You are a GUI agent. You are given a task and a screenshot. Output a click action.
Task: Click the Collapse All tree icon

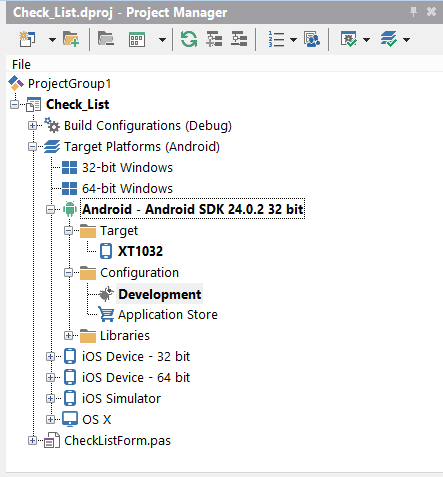tap(239, 39)
